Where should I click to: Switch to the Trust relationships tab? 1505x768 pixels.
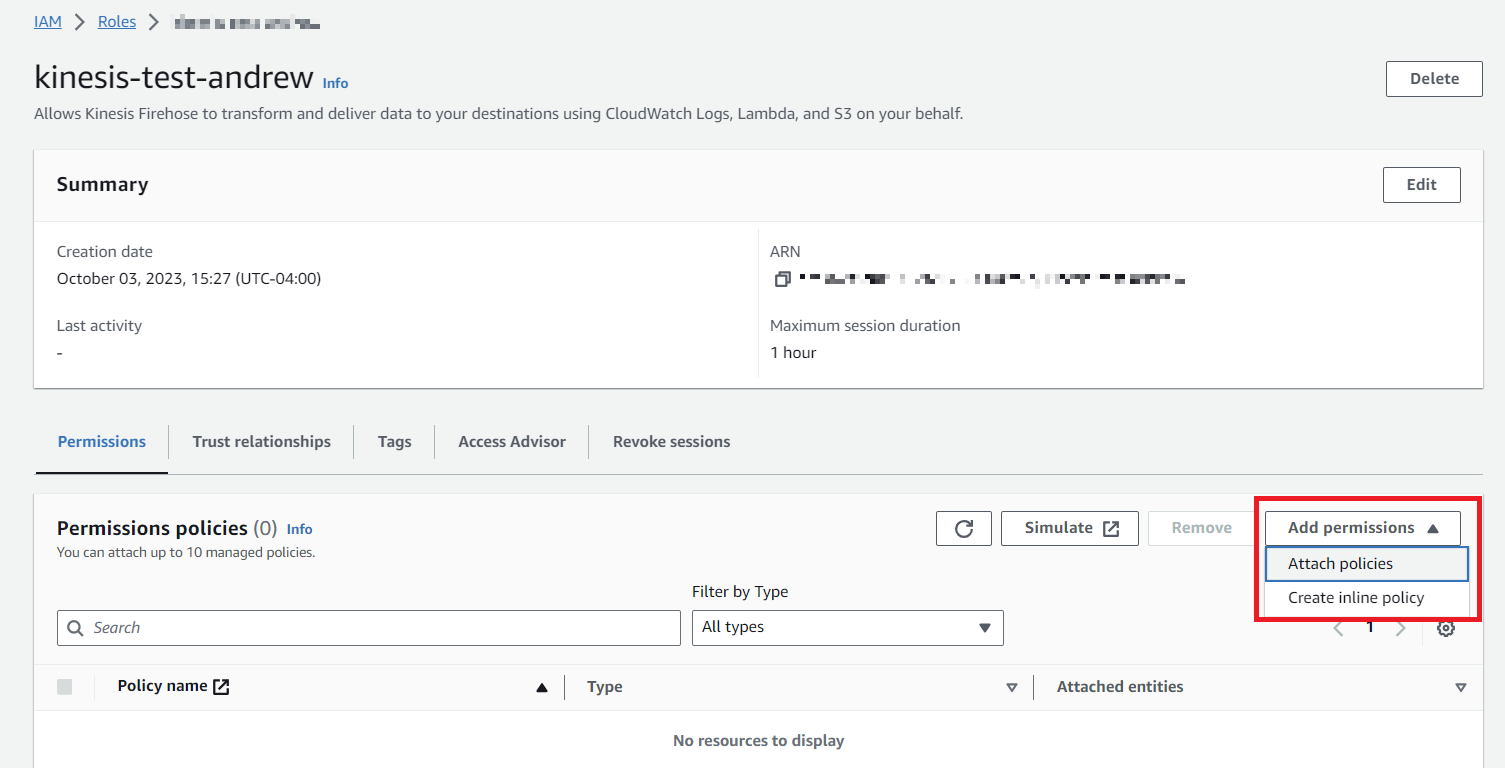(x=261, y=441)
